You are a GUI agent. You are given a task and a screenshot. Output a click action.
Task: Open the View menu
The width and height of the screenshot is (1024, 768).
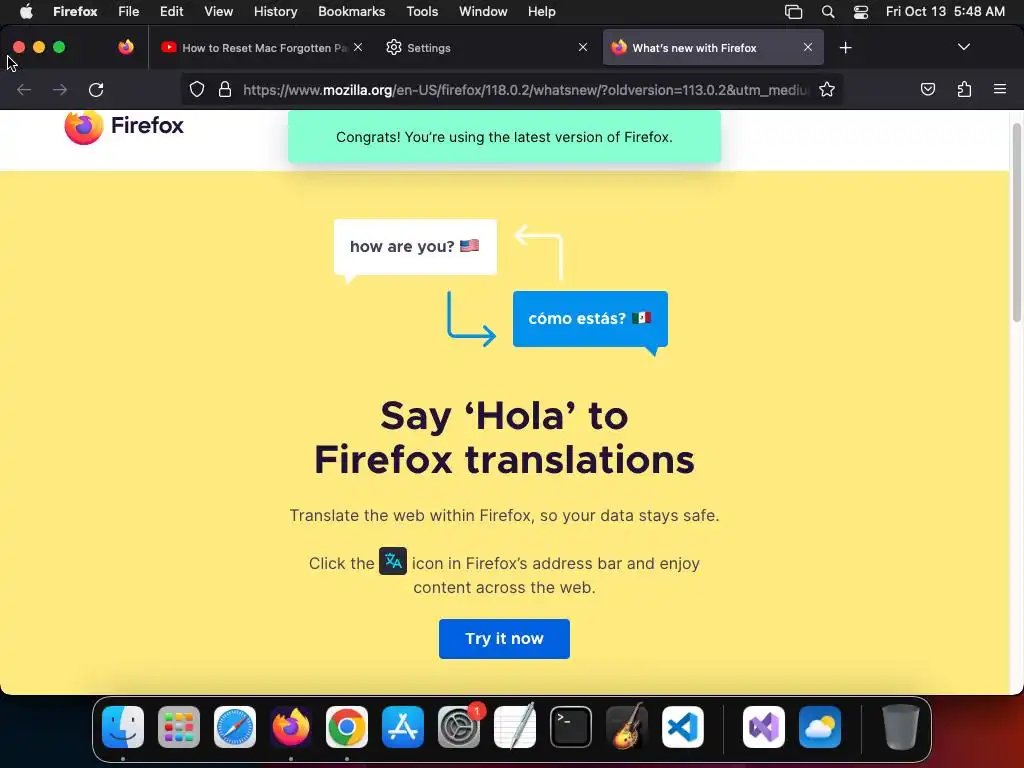pyautogui.click(x=218, y=11)
